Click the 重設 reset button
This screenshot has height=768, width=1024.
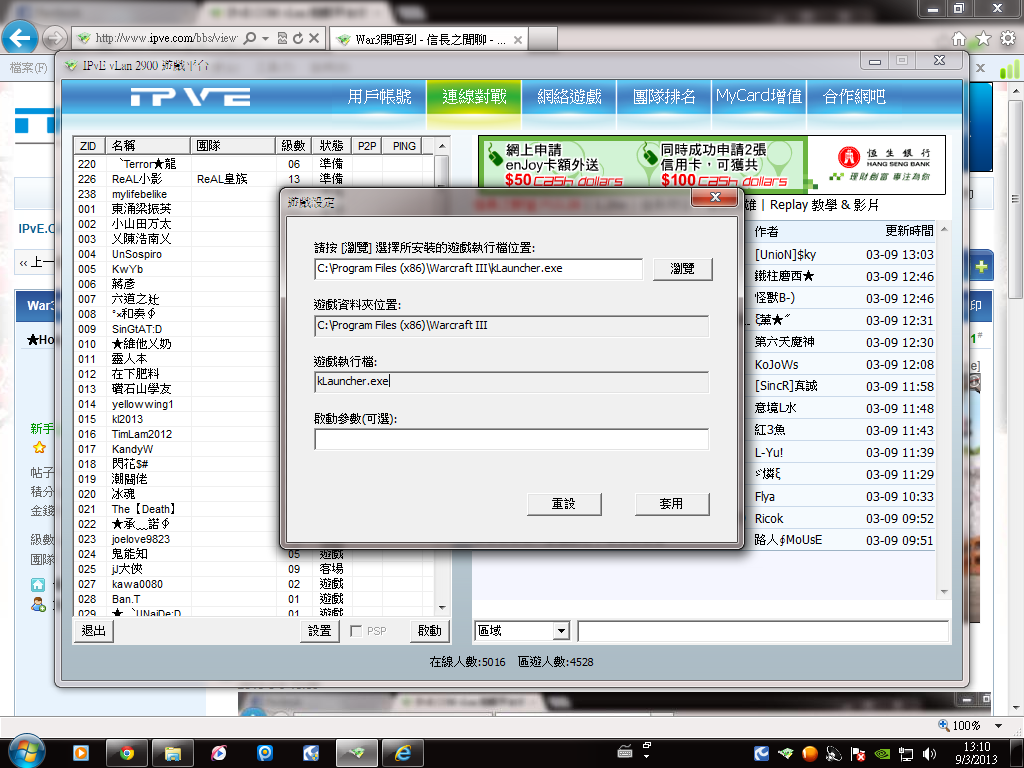tap(563, 503)
